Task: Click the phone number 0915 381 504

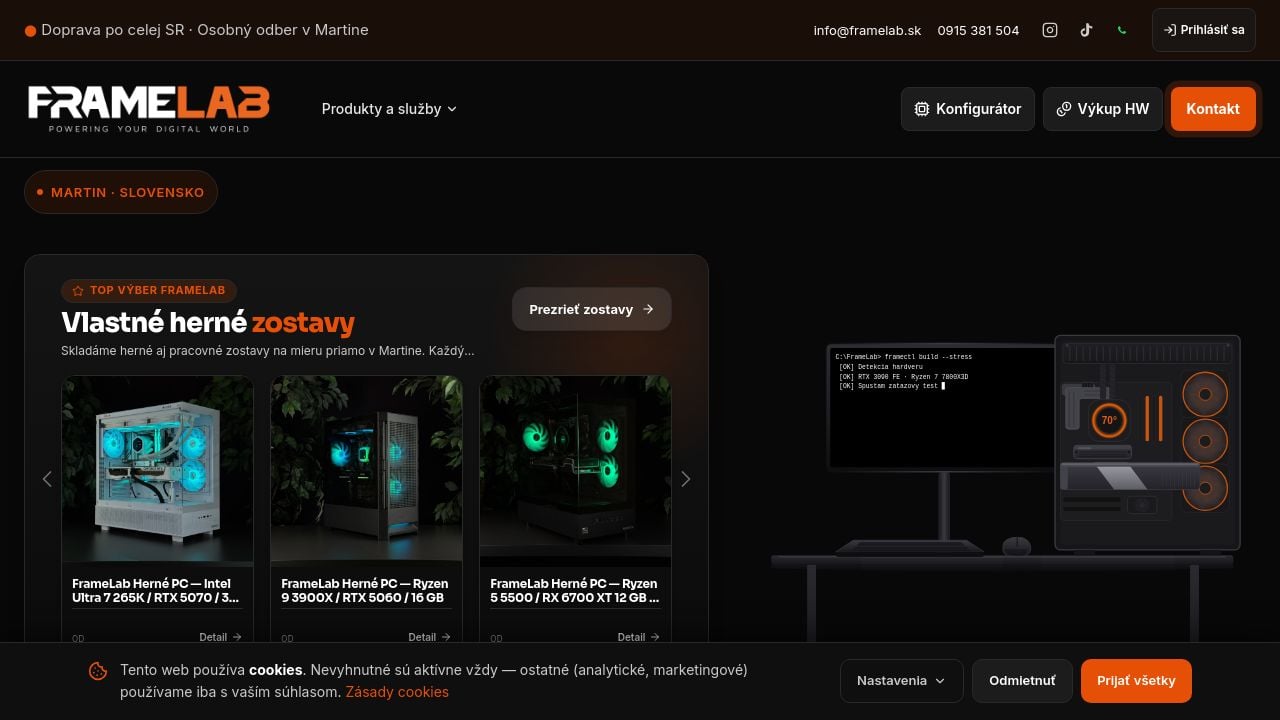Action: click(x=978, y=30)
